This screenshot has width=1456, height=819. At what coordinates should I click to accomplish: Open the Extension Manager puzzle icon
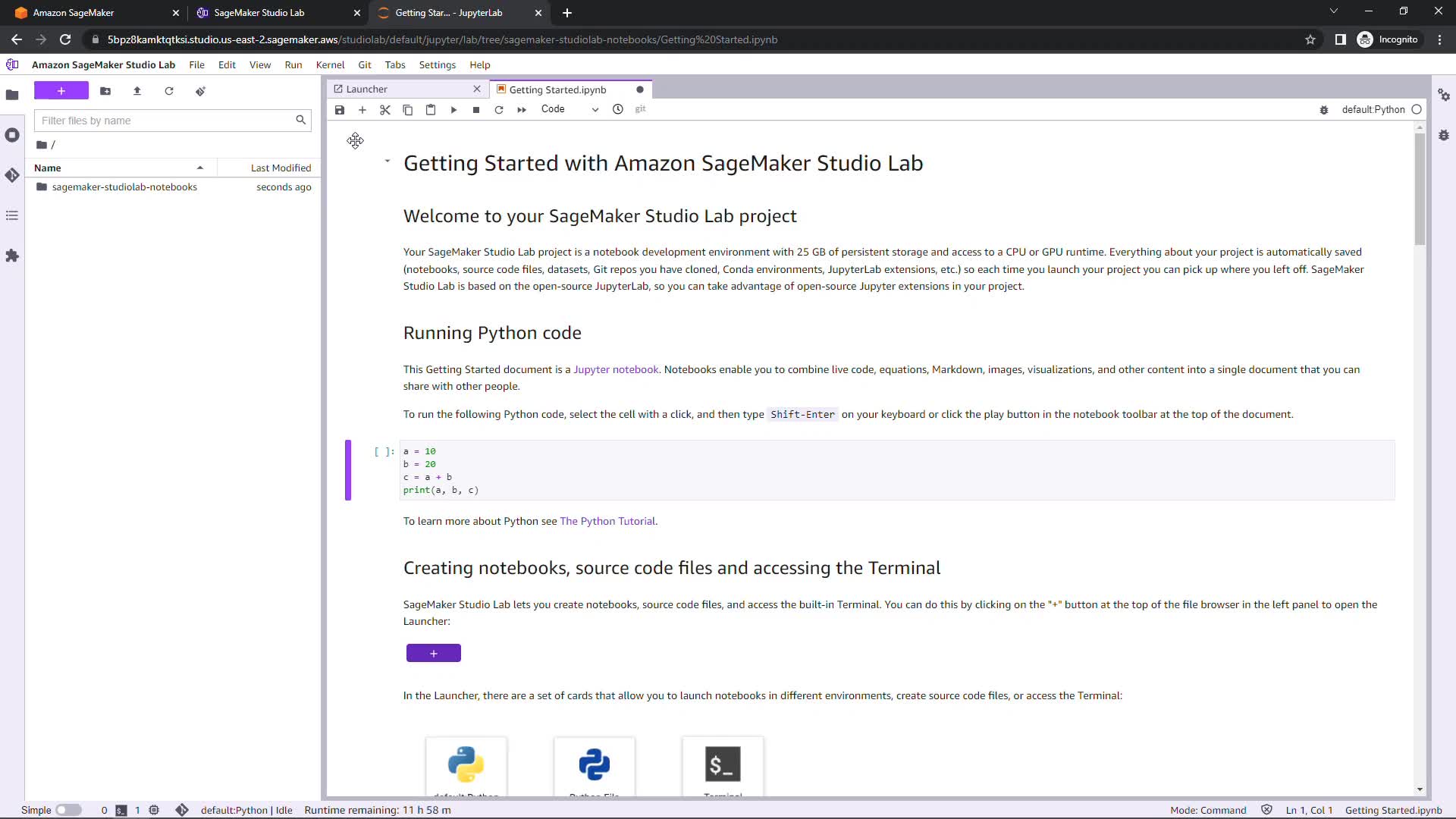[x=12, y=256]
